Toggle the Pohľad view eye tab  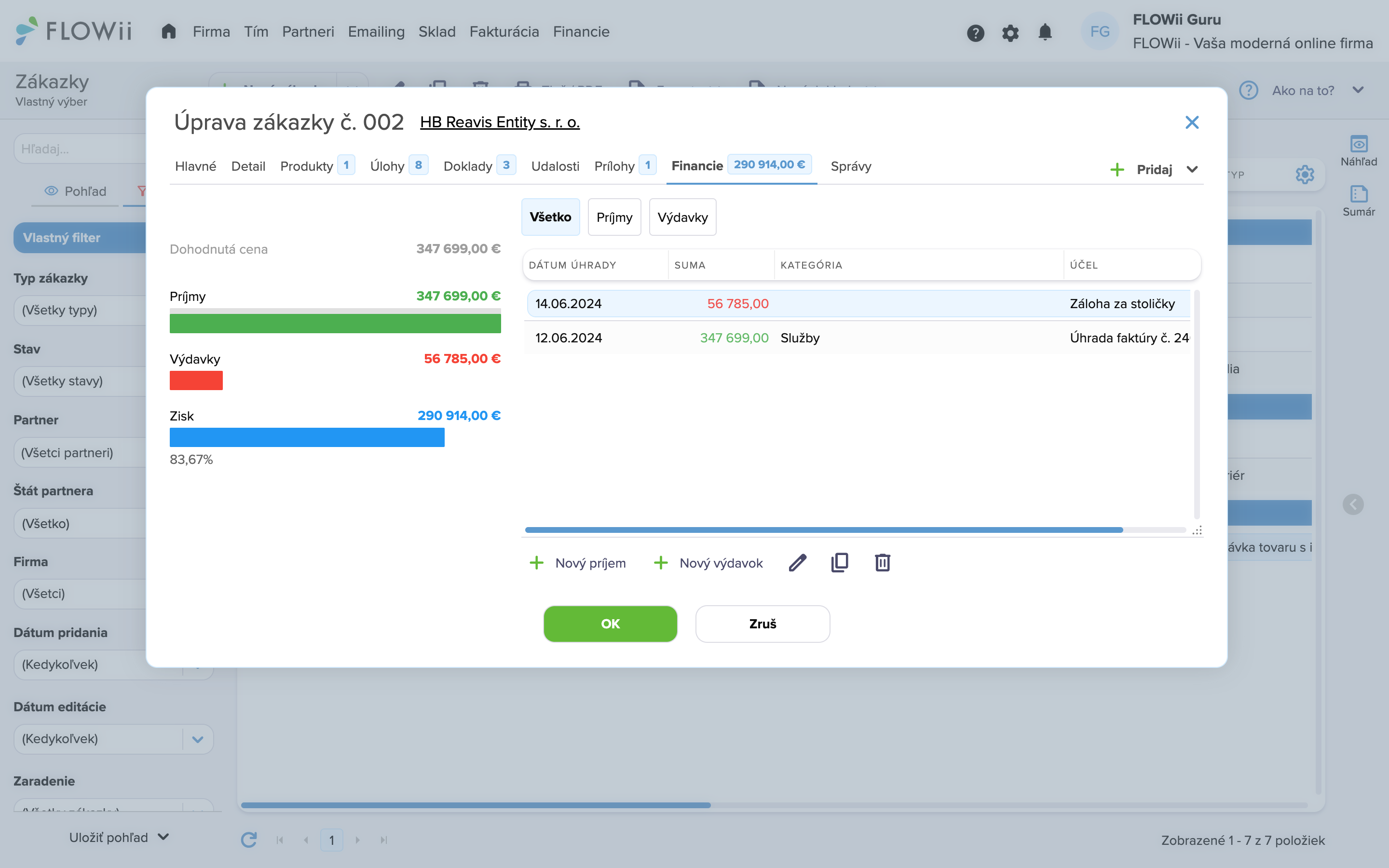(75, 191)
